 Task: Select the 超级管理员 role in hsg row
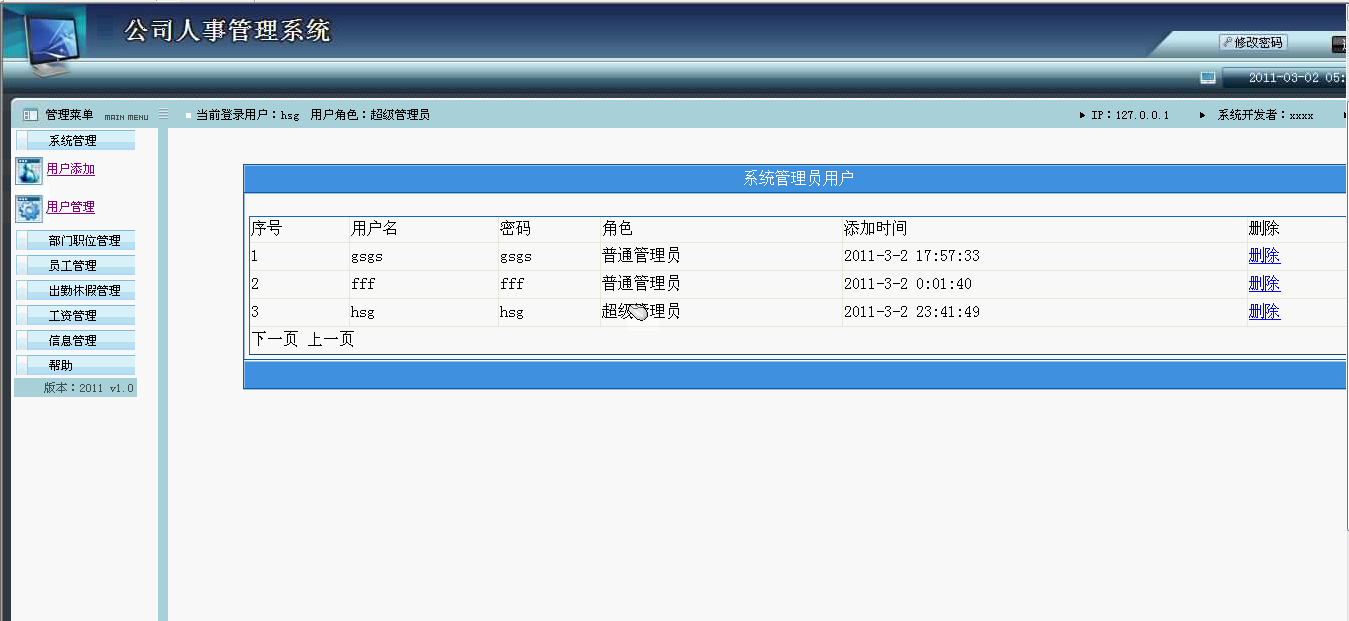tap(642, 312)
